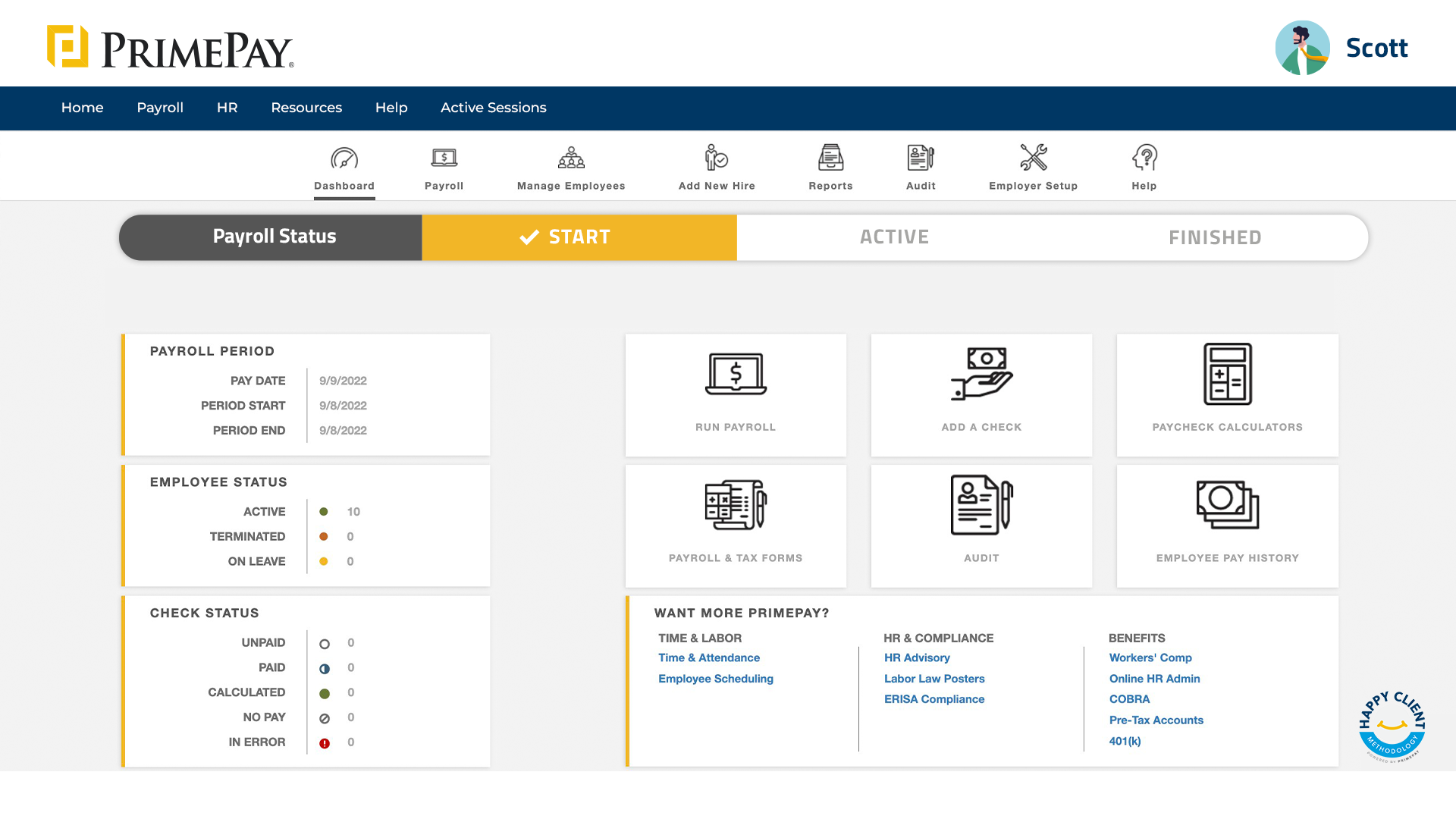Select the FINISHED payroll status step
The width and height of the screenshot is (1456, 819).
(1215, 237)
